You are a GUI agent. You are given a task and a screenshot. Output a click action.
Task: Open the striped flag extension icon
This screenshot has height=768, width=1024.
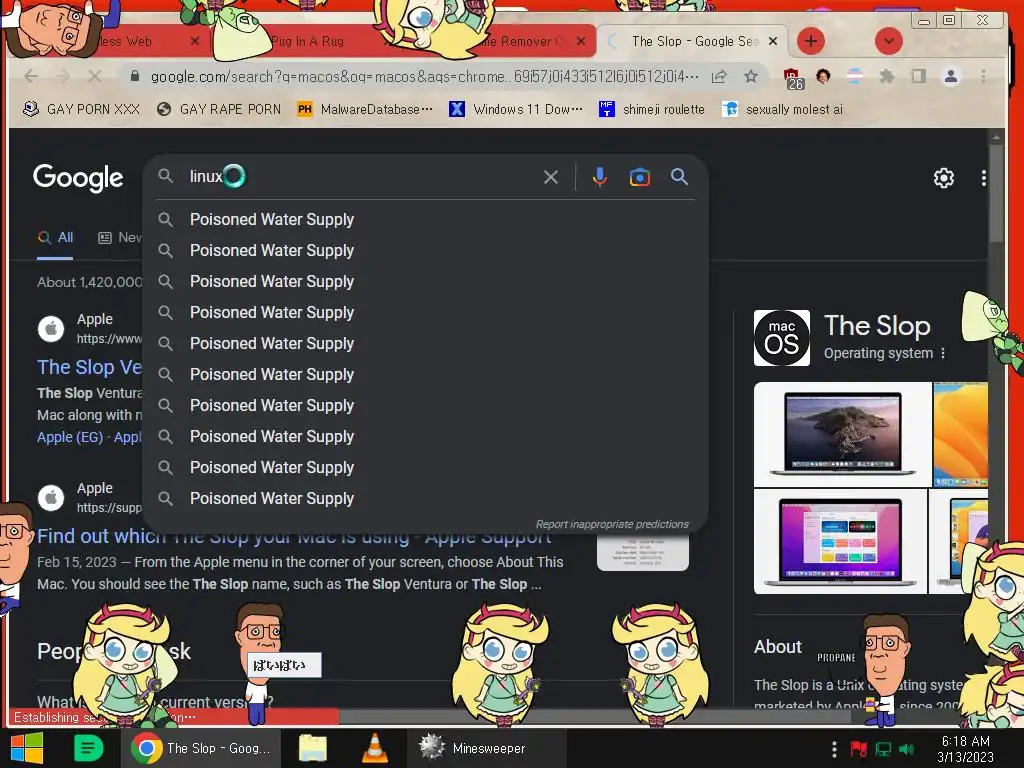click(x=855, y=76)
